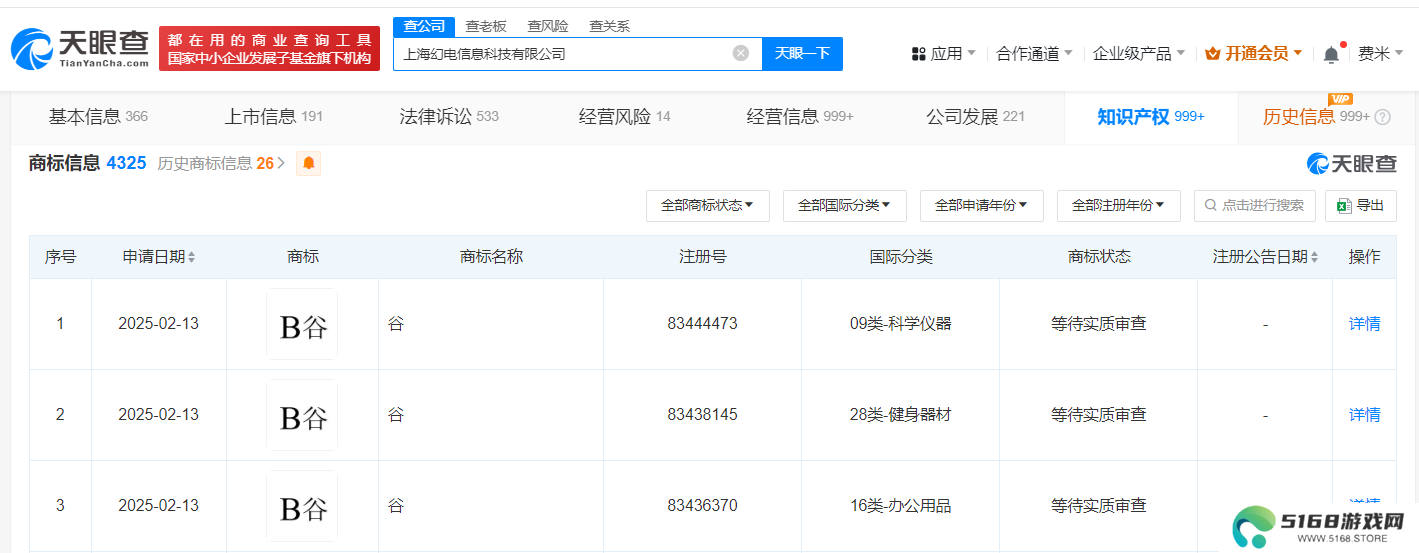Click the 商标信息 4325 heading
The width and height of the screenshot is (1419, 553).
(x=88, y=163)
